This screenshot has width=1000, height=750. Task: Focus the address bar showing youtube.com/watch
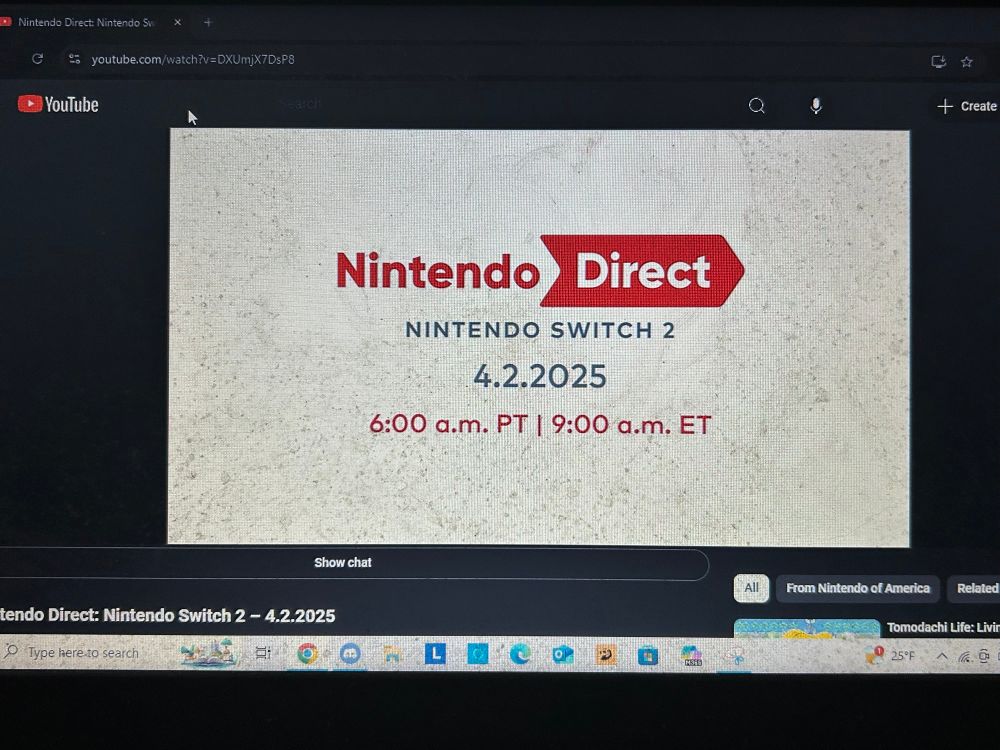[x=193, y=59]
